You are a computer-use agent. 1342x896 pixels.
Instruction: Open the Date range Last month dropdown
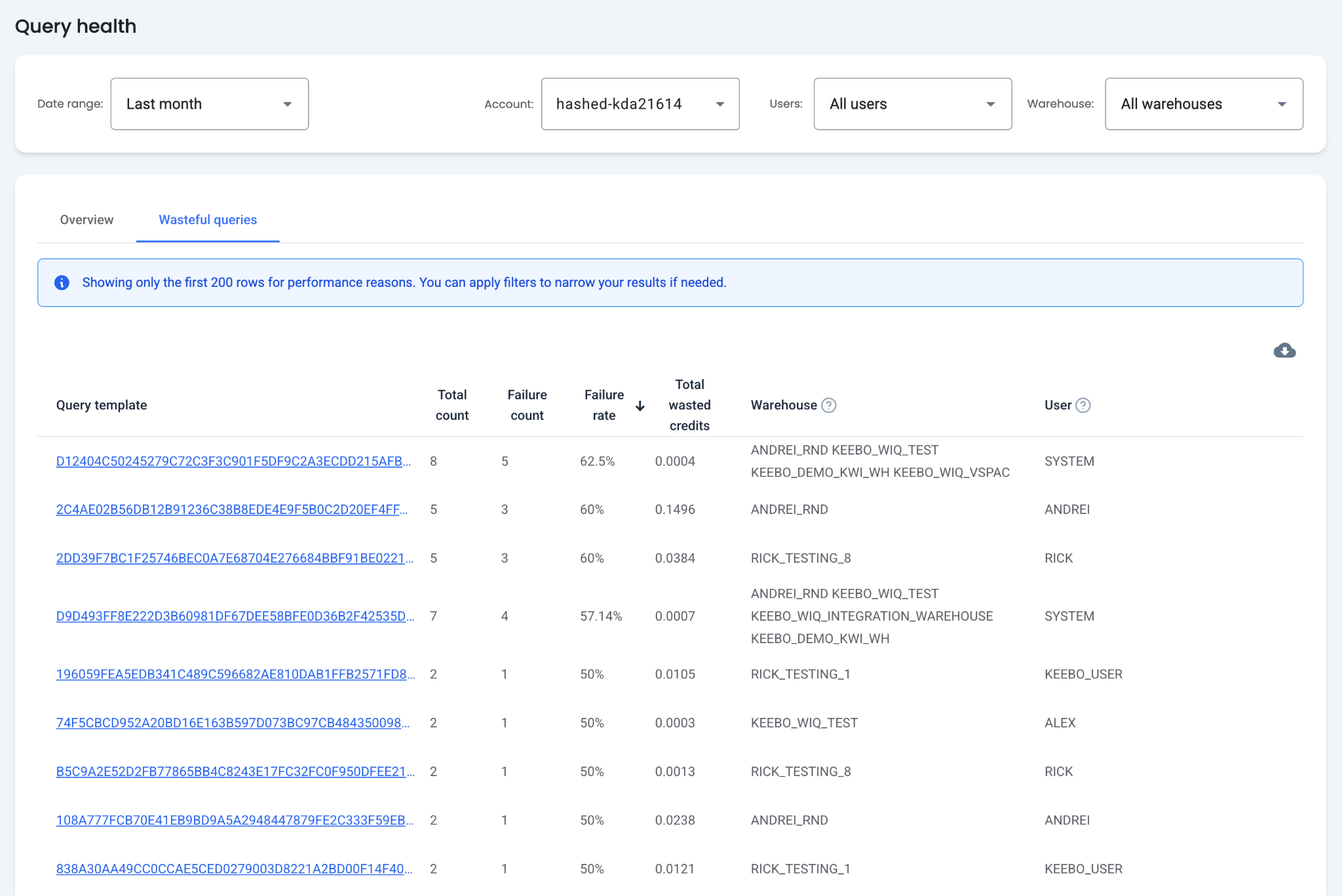(x=210, y=104)
